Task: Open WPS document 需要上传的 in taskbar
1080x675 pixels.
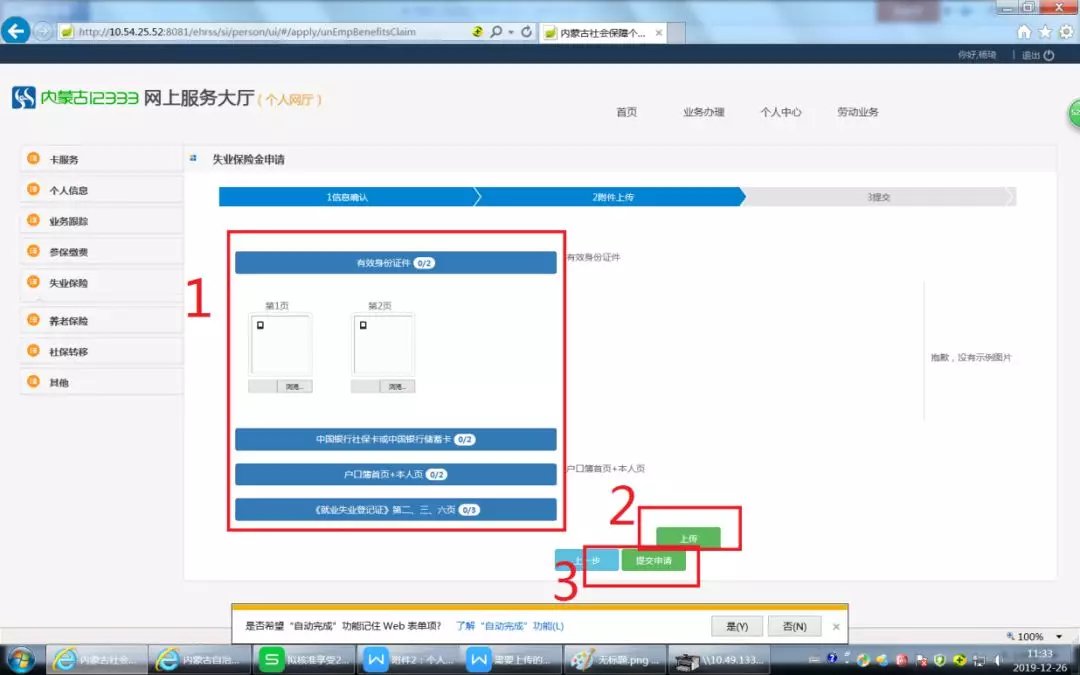Action: (x=511, y=660)
